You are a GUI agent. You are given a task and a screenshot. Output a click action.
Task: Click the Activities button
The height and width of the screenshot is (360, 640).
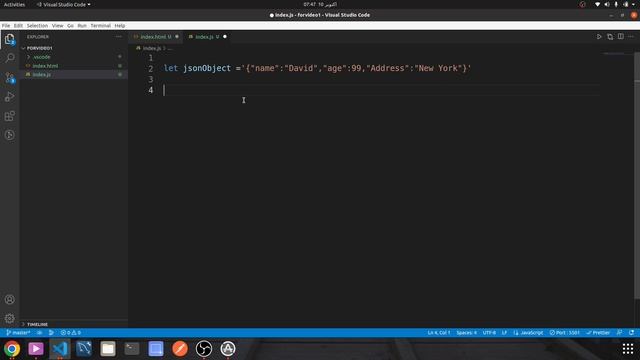tap(14, 4)
